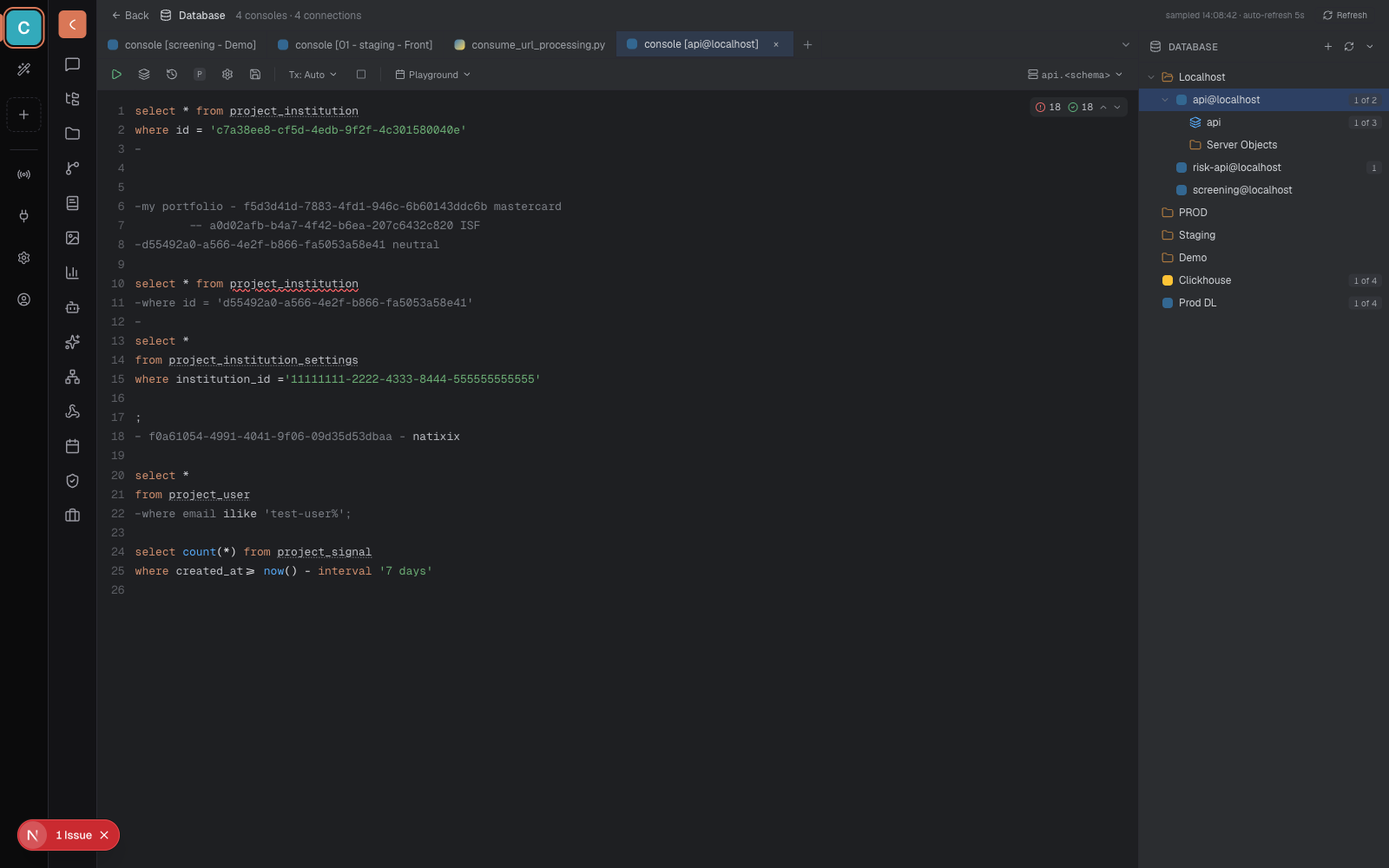The width and height of the screenshot is (1389, 868).
Task: Open the git branch icon
Action: pos(72,168)
